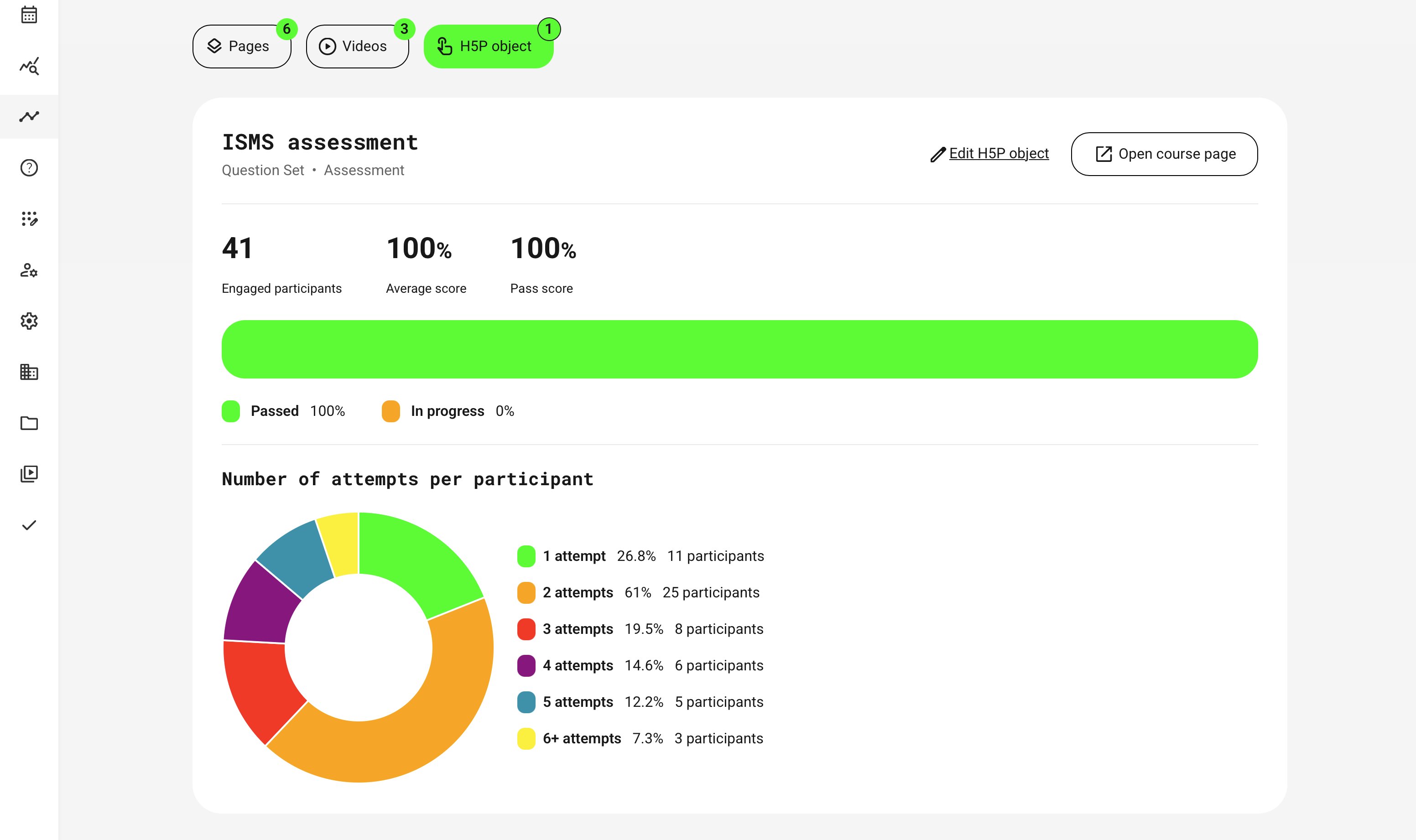
Task: Click the chart-with-magnifier analytics icon
Action: click(29, 66)
